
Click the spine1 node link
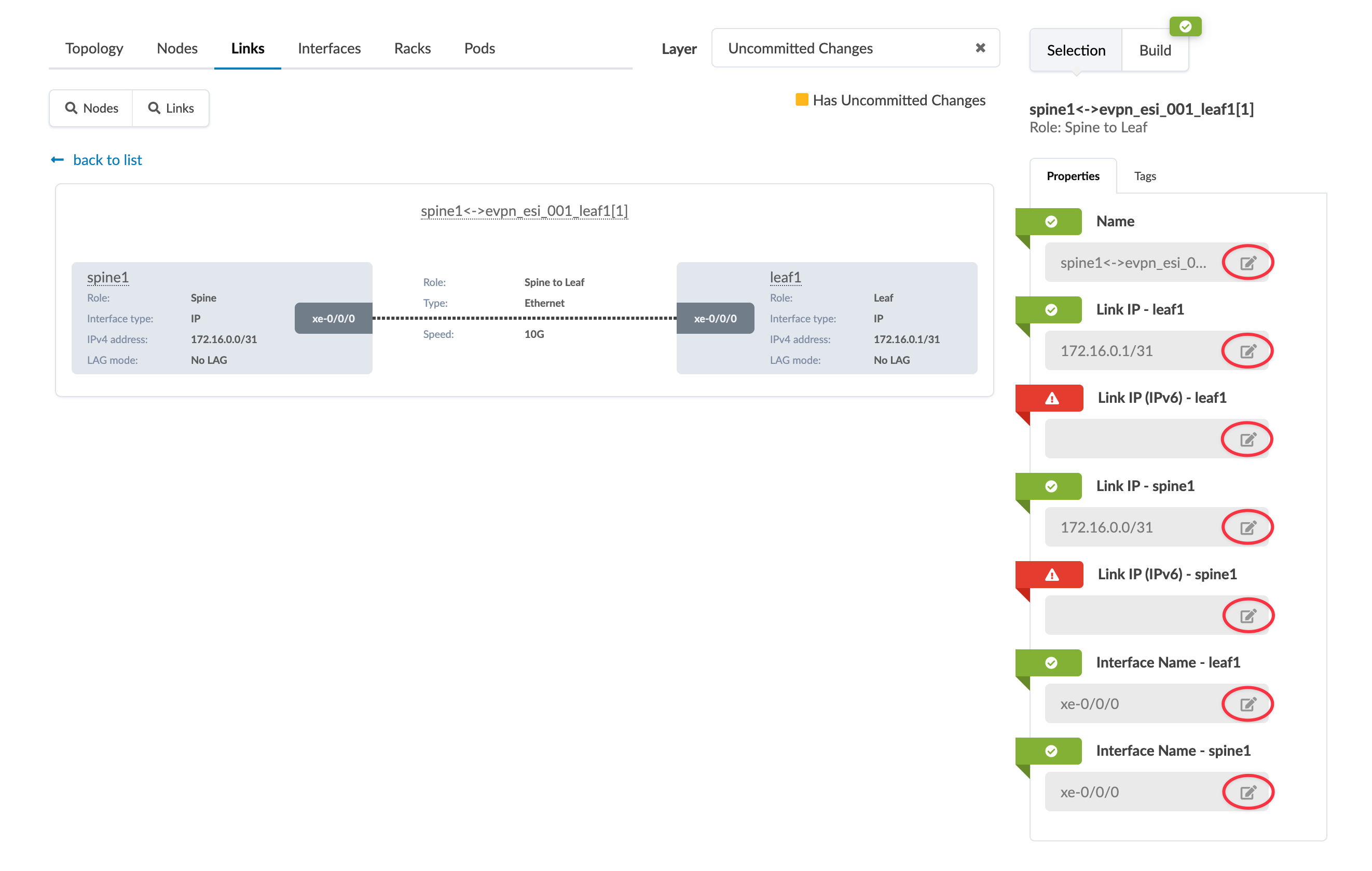108,278
